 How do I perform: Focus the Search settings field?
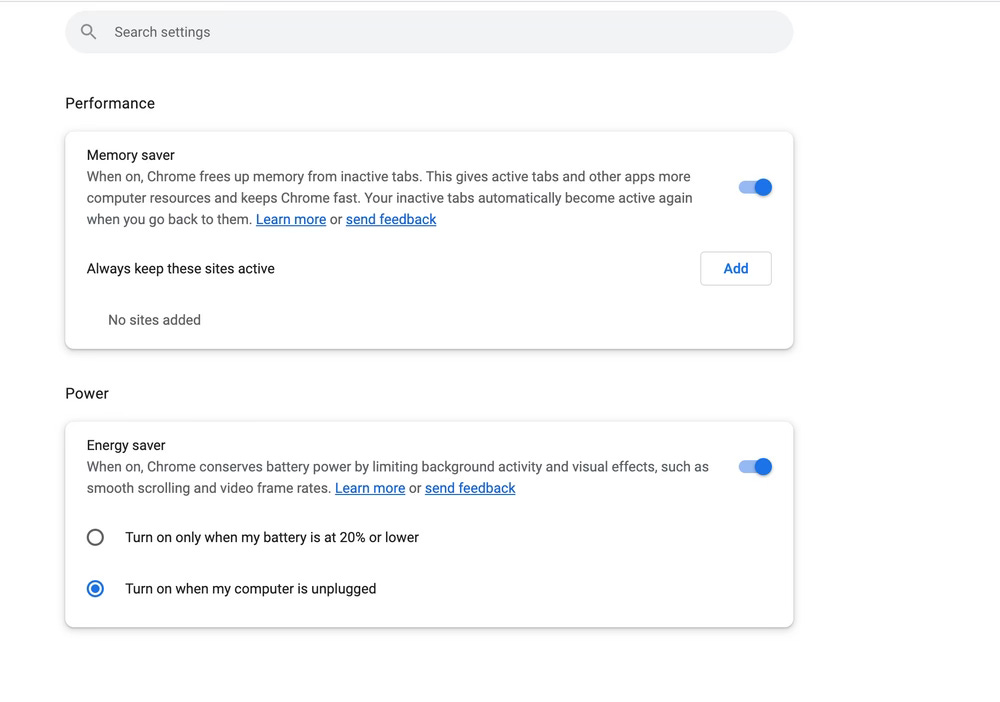429,32
